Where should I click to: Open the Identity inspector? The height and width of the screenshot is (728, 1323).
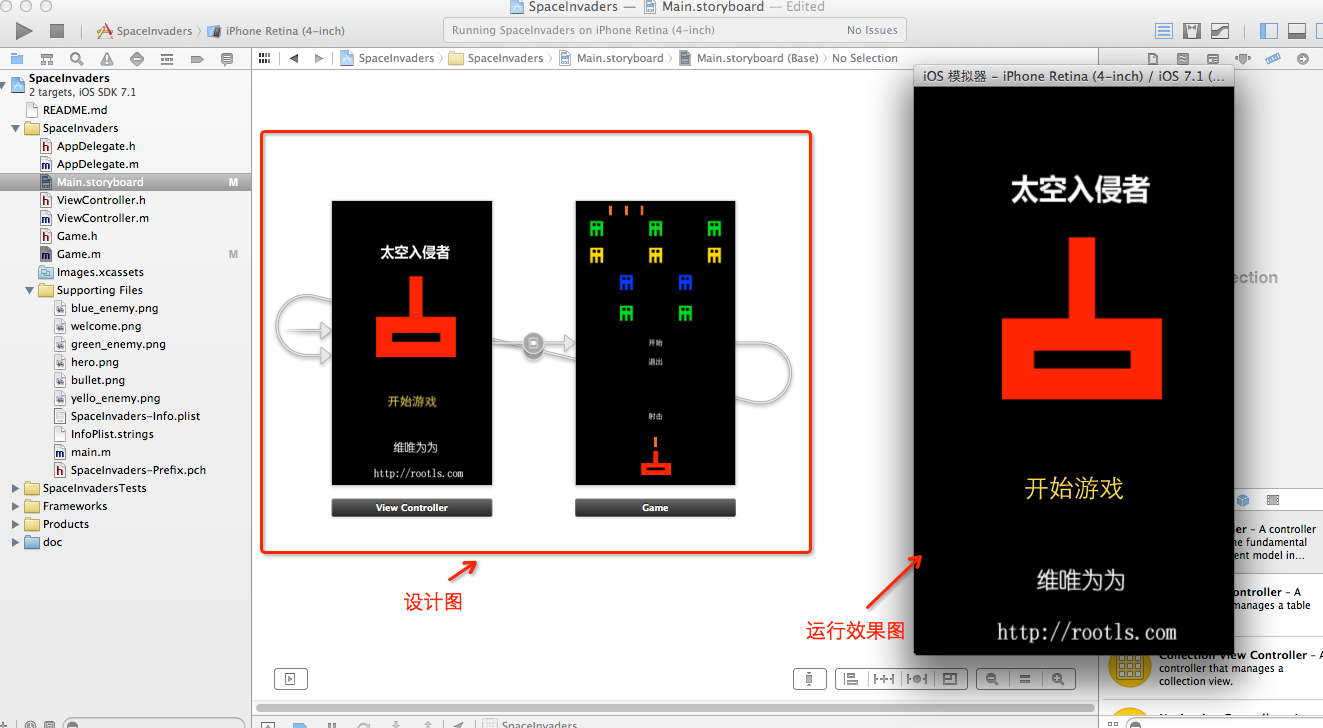click(1213, 59)
